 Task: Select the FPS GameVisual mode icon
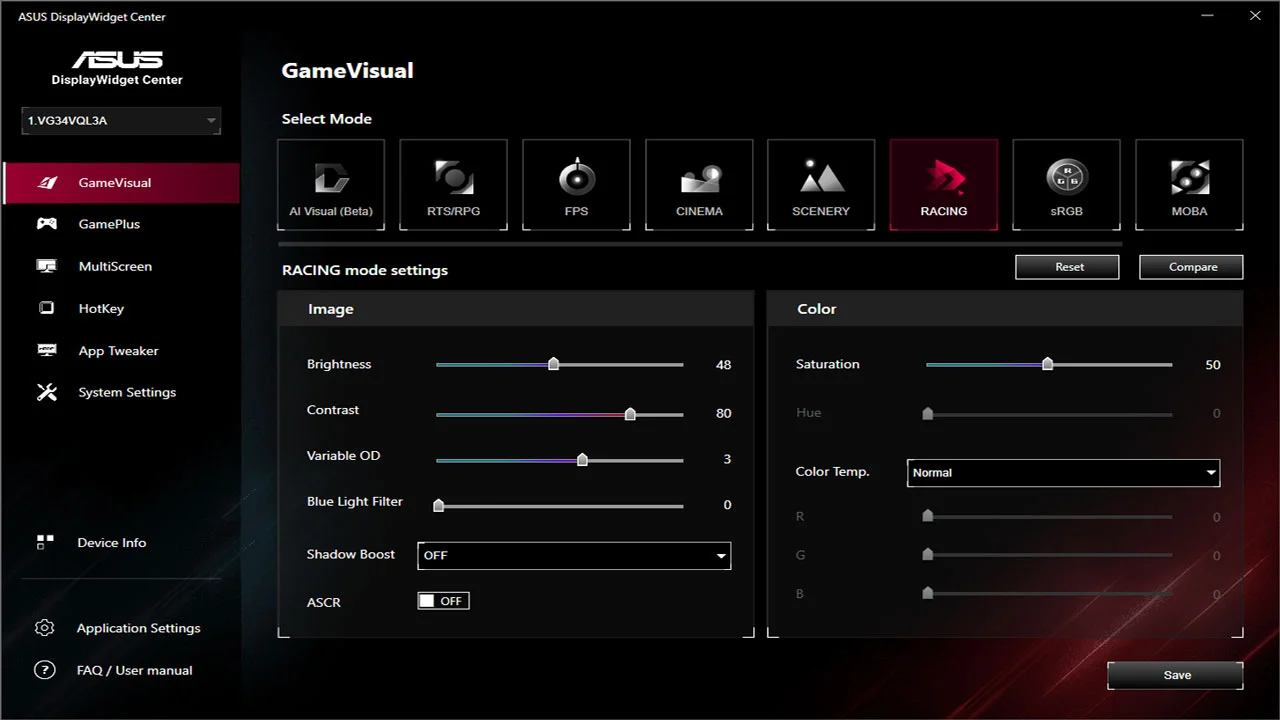tap(576, 184)
